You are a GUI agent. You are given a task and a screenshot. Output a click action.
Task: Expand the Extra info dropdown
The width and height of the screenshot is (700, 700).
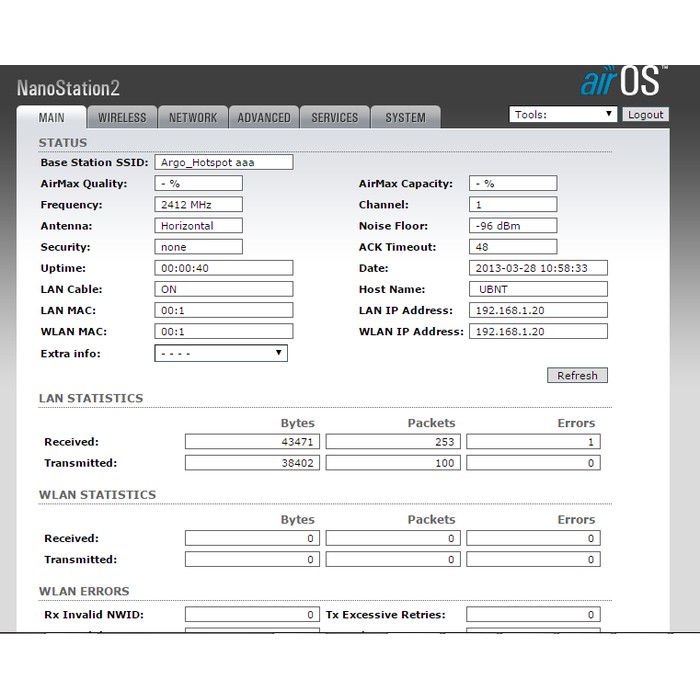tap(221, 353)
